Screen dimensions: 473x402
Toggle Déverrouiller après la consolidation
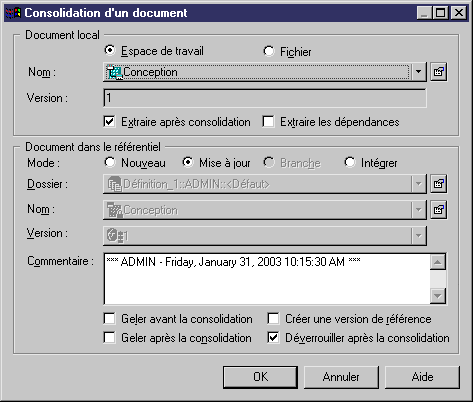pyautogui.click(x=273, y=338)
